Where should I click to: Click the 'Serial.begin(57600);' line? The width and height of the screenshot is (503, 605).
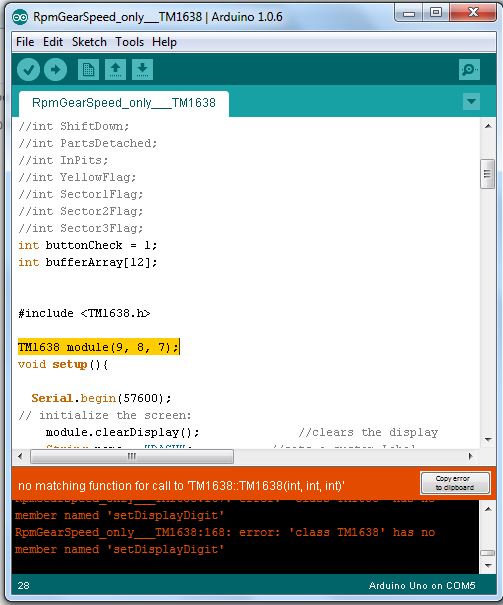point(101,398)
